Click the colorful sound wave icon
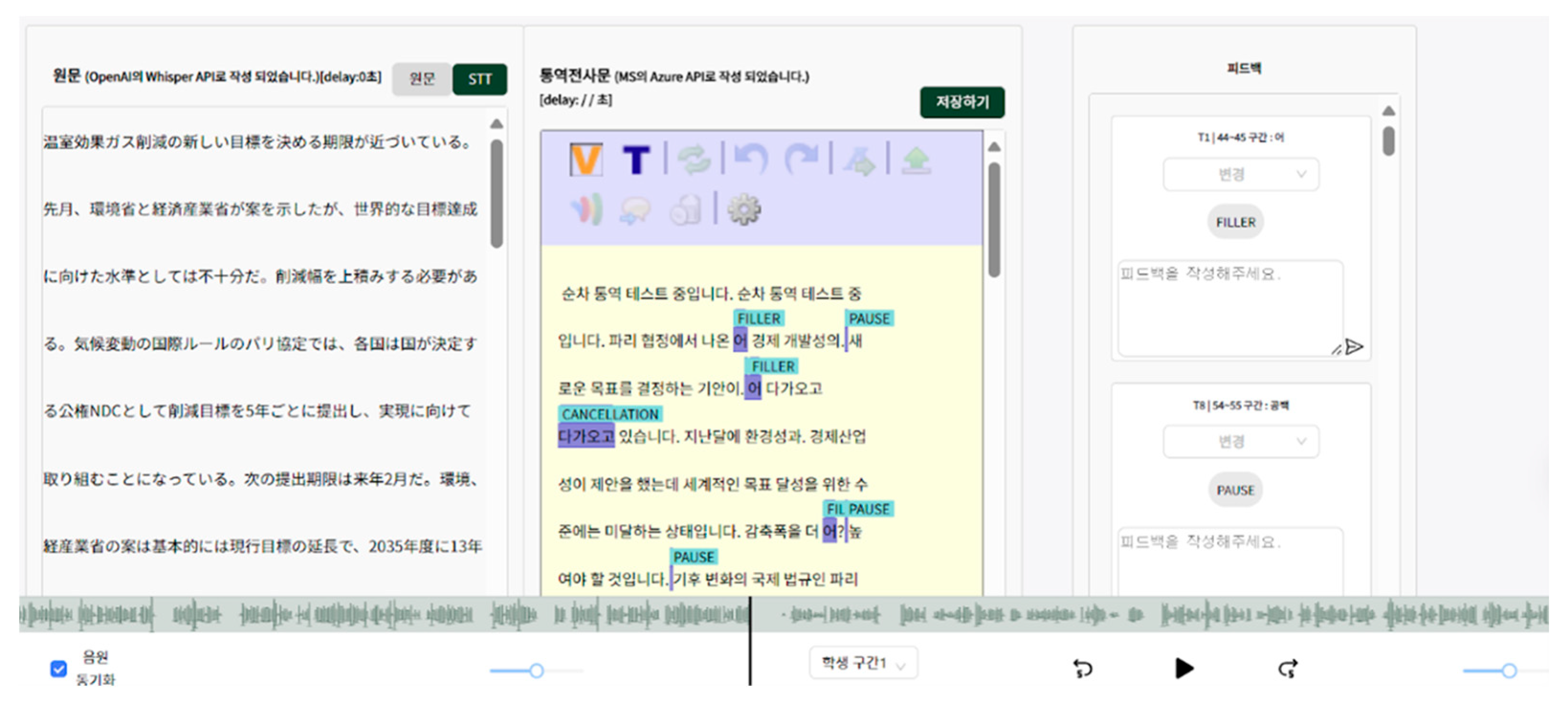 point(587,209)
